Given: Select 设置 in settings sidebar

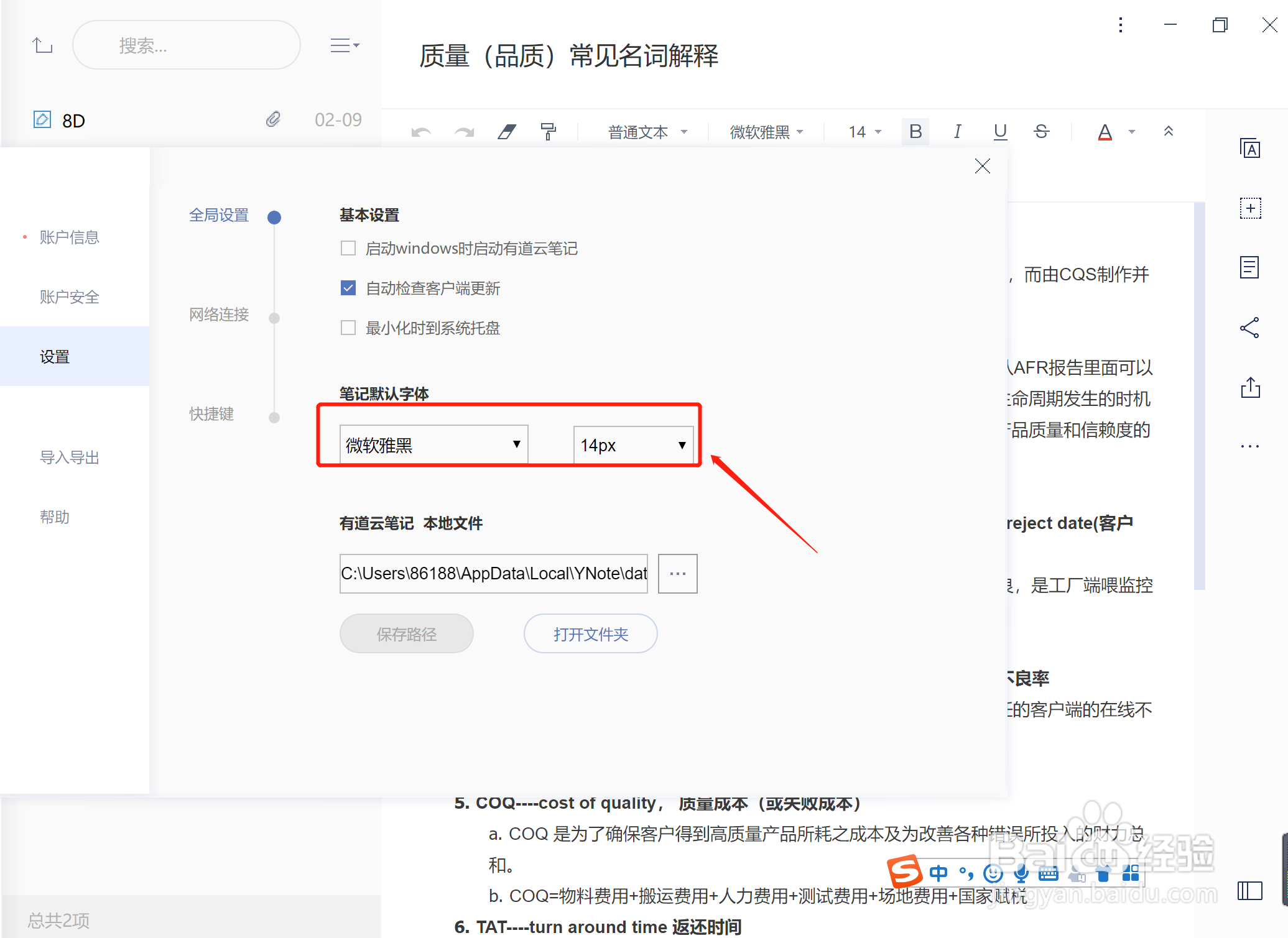Looking at the screenshot, I should [75, 356].
